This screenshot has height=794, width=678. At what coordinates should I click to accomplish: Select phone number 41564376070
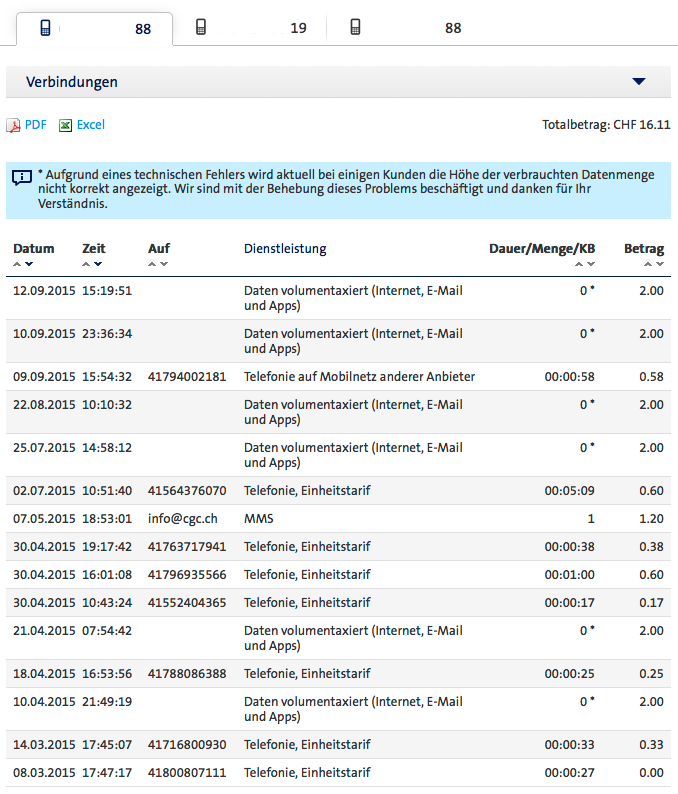(x=187, y=491)
